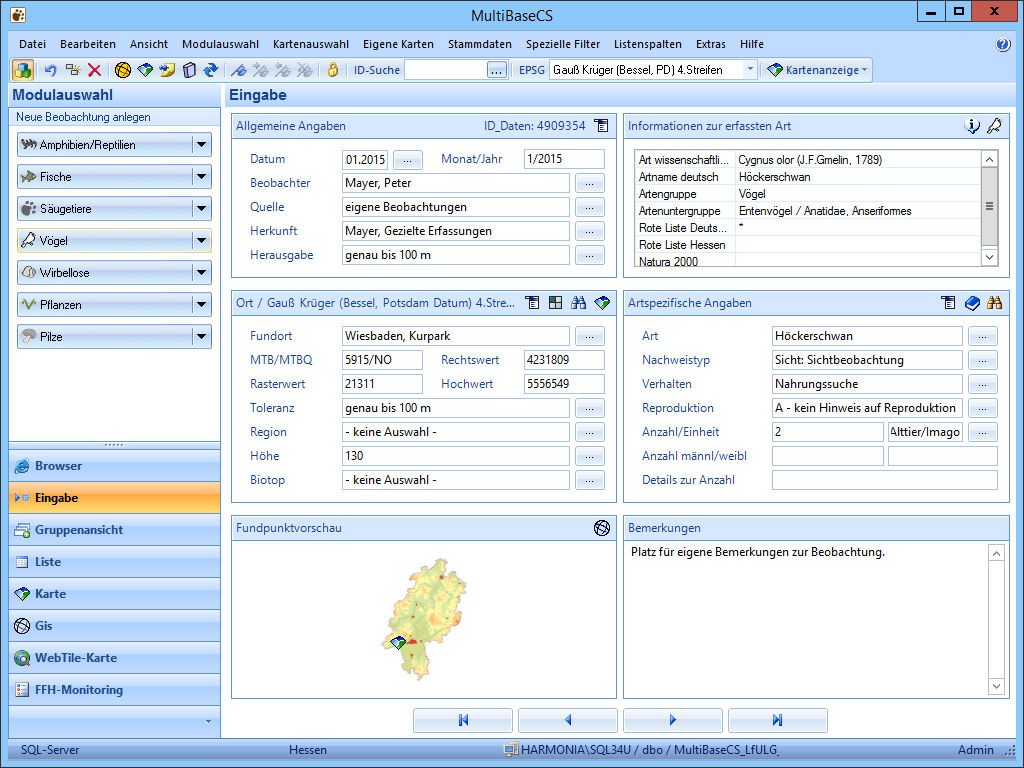Click the browse button next to Fundort
Image resolution: width=1024 pixels, height=768 pixels.
pyautogui.click(x=590, y=336)
